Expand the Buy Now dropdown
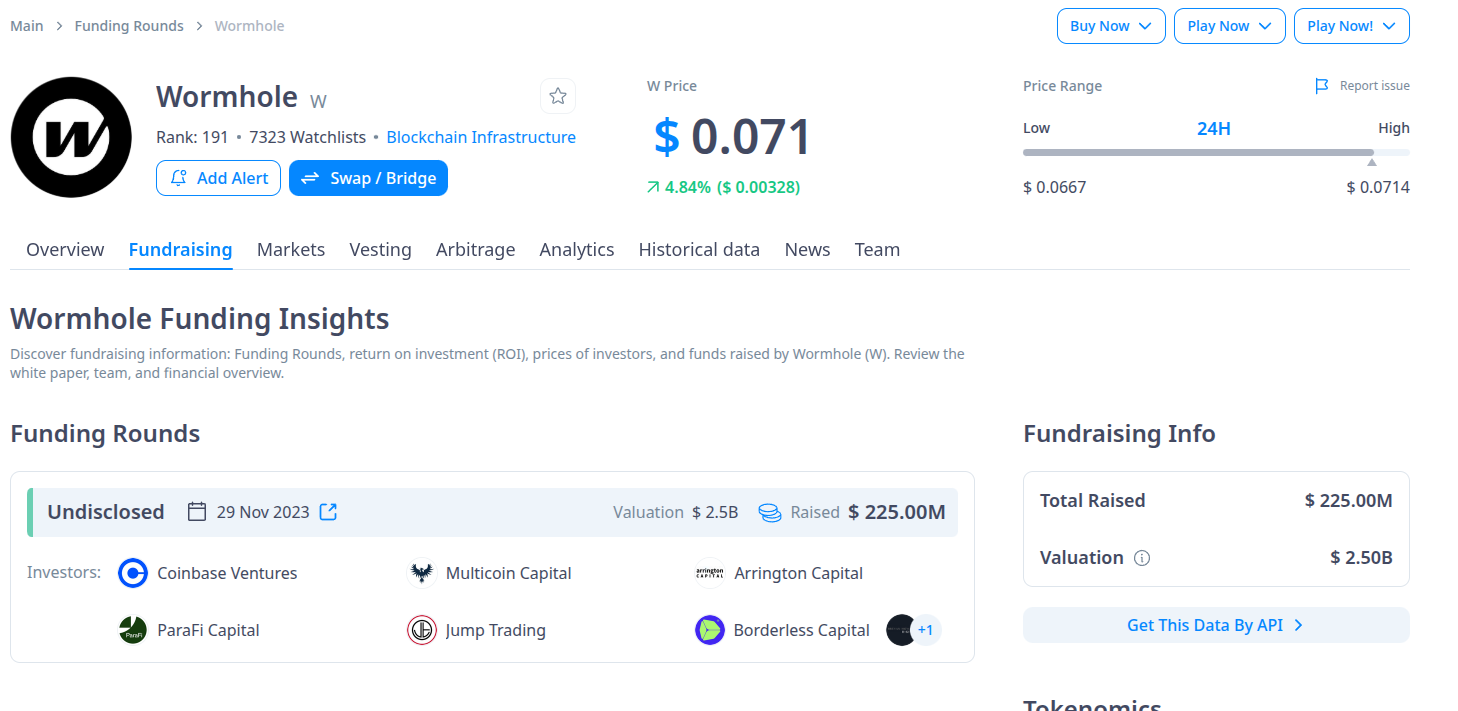This screenshot has height=711, width=1458. click(1111, 26)
